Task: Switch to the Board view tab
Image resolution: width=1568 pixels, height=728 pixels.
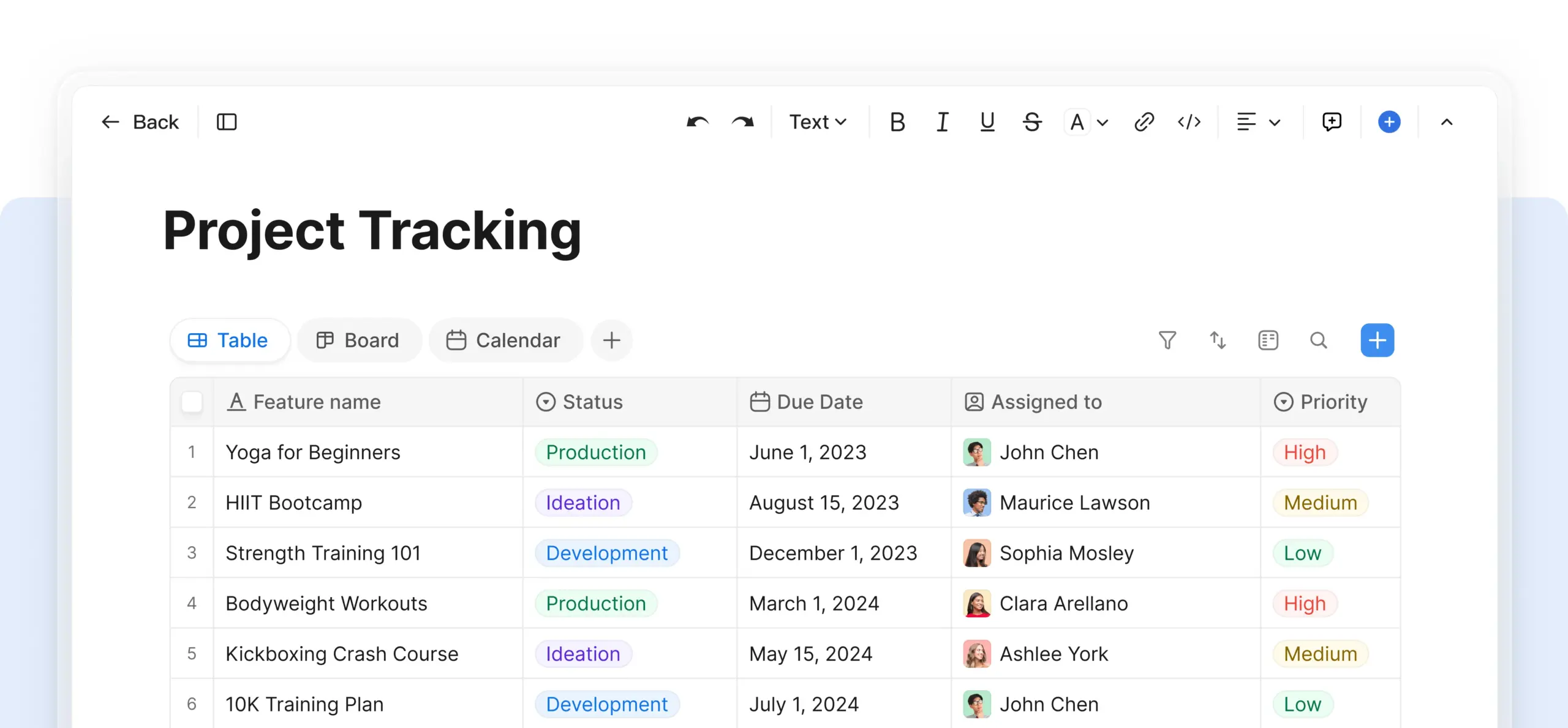Action: point(359,340)
